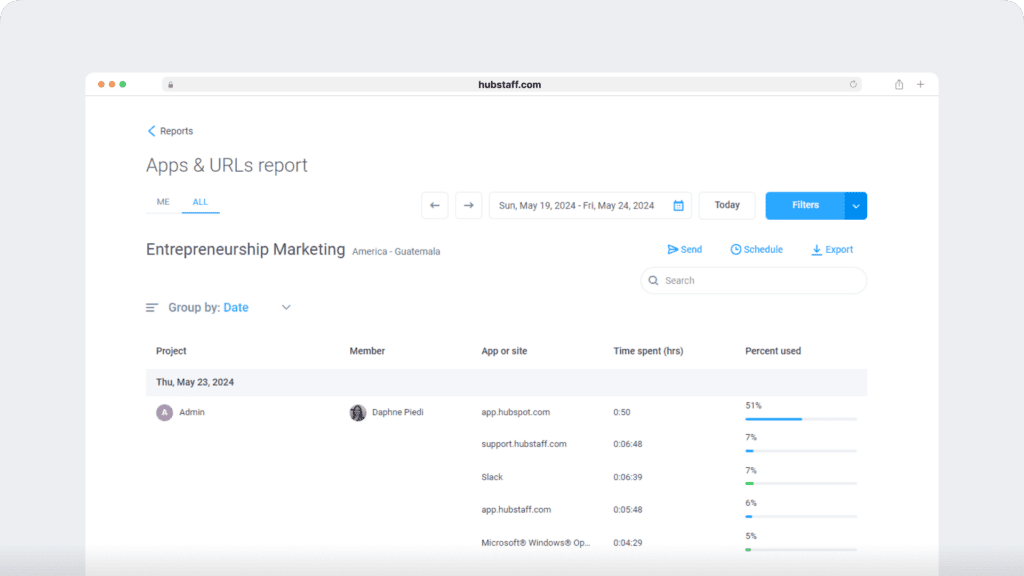Expand the Filters dropdown chevron

pyautogui.click(x=855, y=205)
